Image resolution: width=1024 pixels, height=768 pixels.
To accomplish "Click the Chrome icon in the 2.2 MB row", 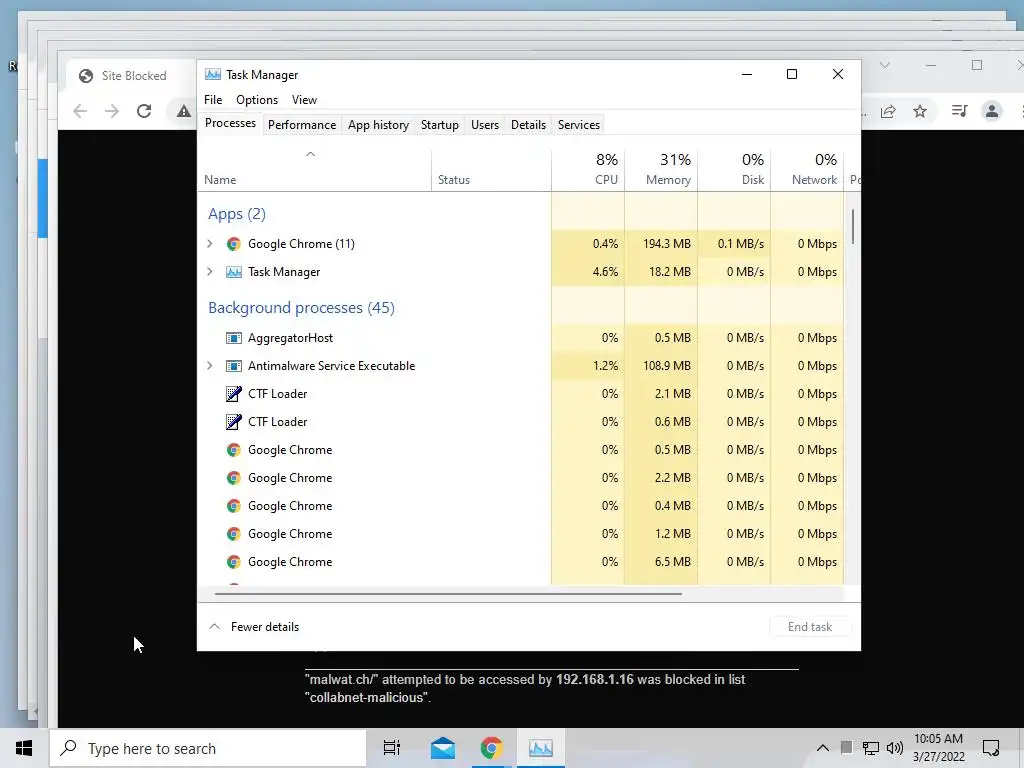I will [233, 478].
